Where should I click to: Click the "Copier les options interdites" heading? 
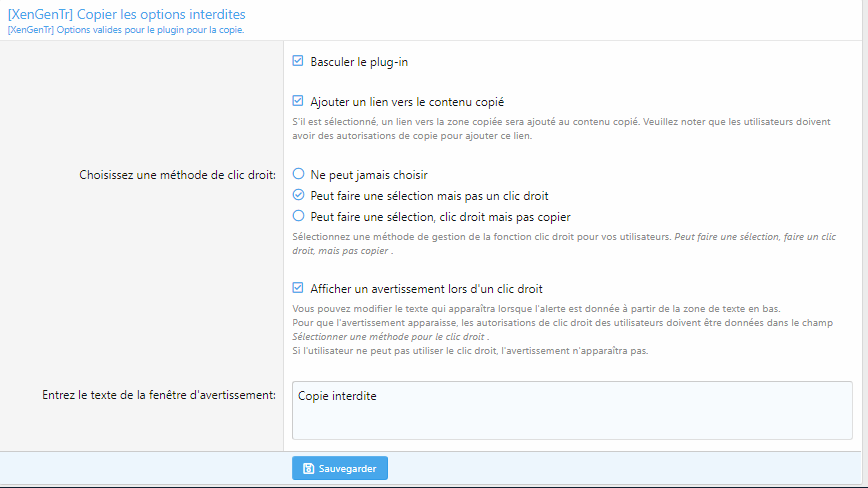pyautogui.click(x=126, y=14)
